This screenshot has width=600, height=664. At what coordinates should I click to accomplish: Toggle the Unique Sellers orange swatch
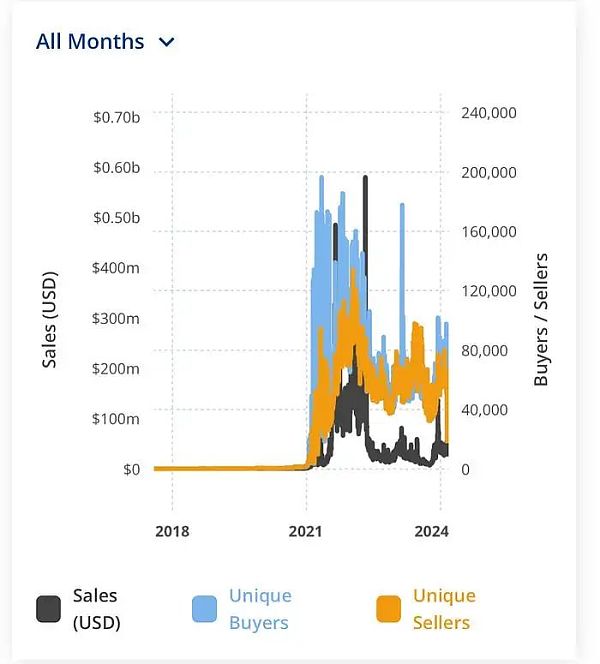coord(389,609)
